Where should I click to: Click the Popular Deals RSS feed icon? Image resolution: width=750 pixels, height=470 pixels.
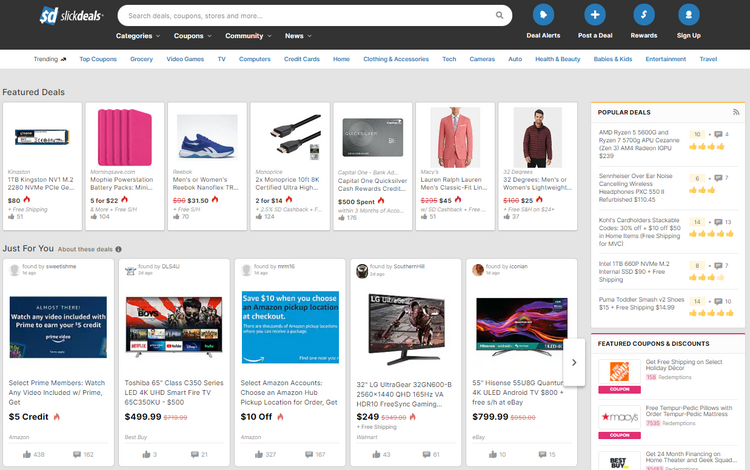(736, 112)
